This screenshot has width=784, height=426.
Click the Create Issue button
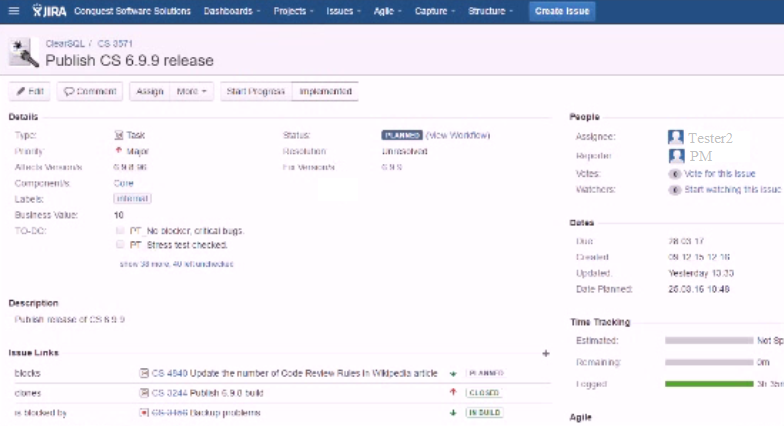click(x=562, y=11)
